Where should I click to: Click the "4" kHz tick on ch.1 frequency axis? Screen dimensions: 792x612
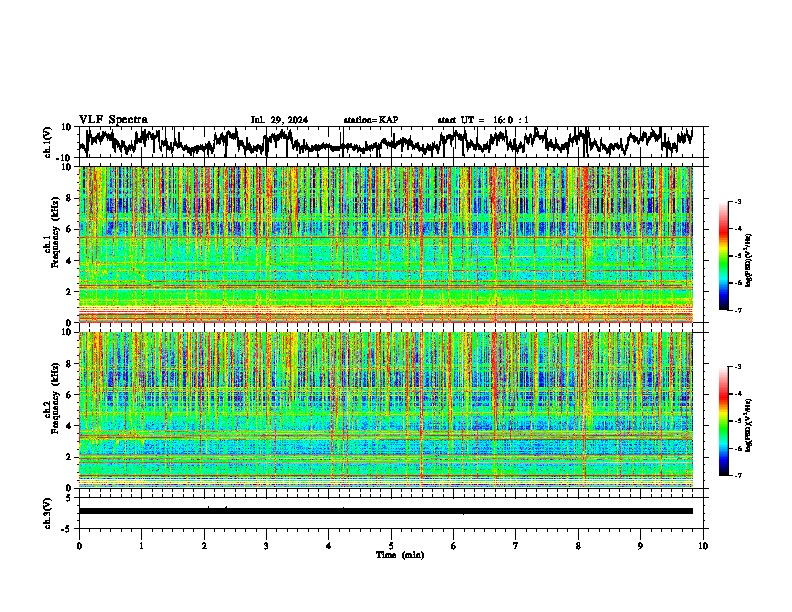70,261
